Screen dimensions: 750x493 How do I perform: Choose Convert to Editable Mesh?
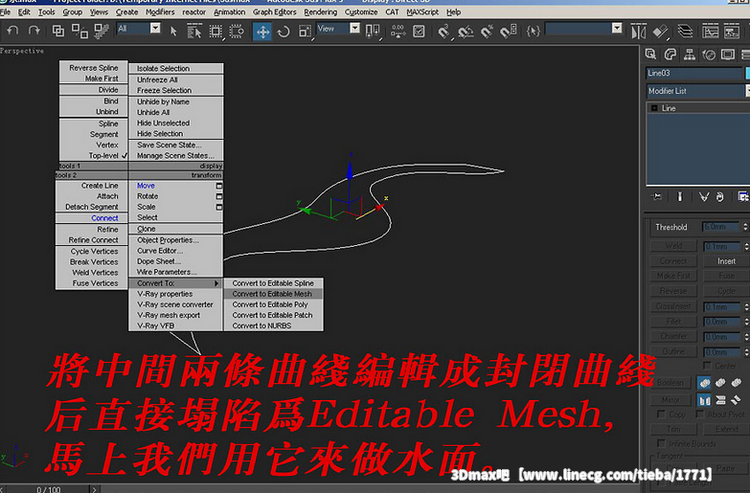coord(273,294)
